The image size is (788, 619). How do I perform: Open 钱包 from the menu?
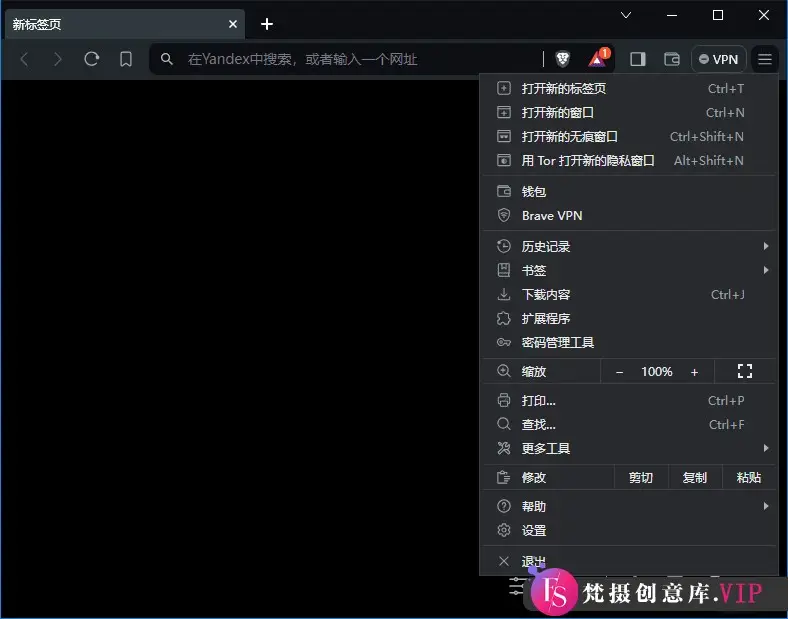pyautogui.click(x=629, y=191)
